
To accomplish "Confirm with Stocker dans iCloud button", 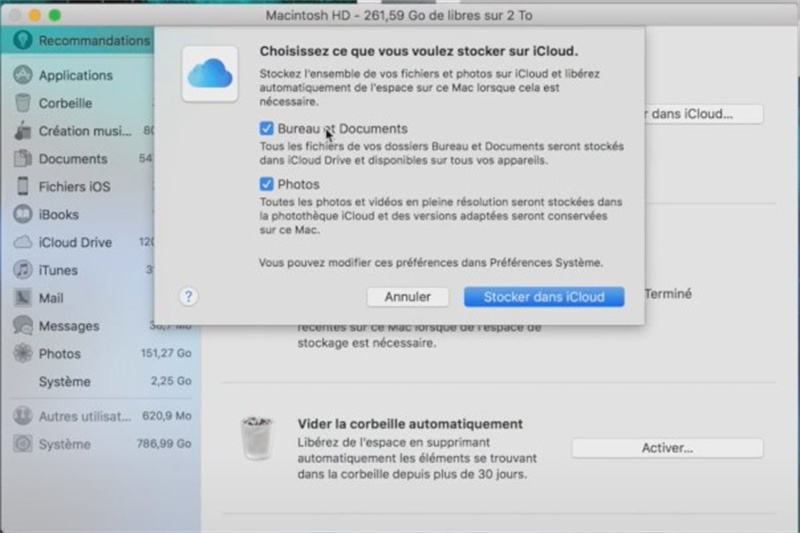I will 544,297.
